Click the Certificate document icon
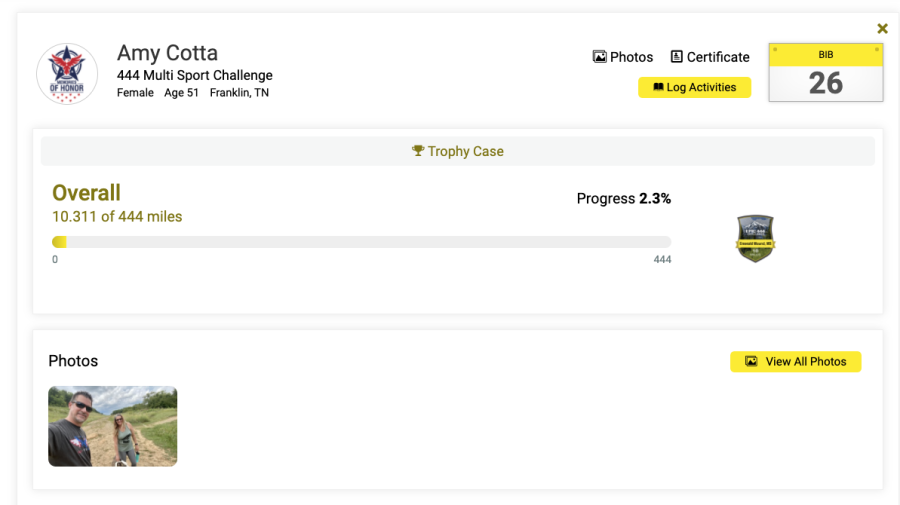The width and height of the screenshot is (900, 505). (x=677, y=56)
